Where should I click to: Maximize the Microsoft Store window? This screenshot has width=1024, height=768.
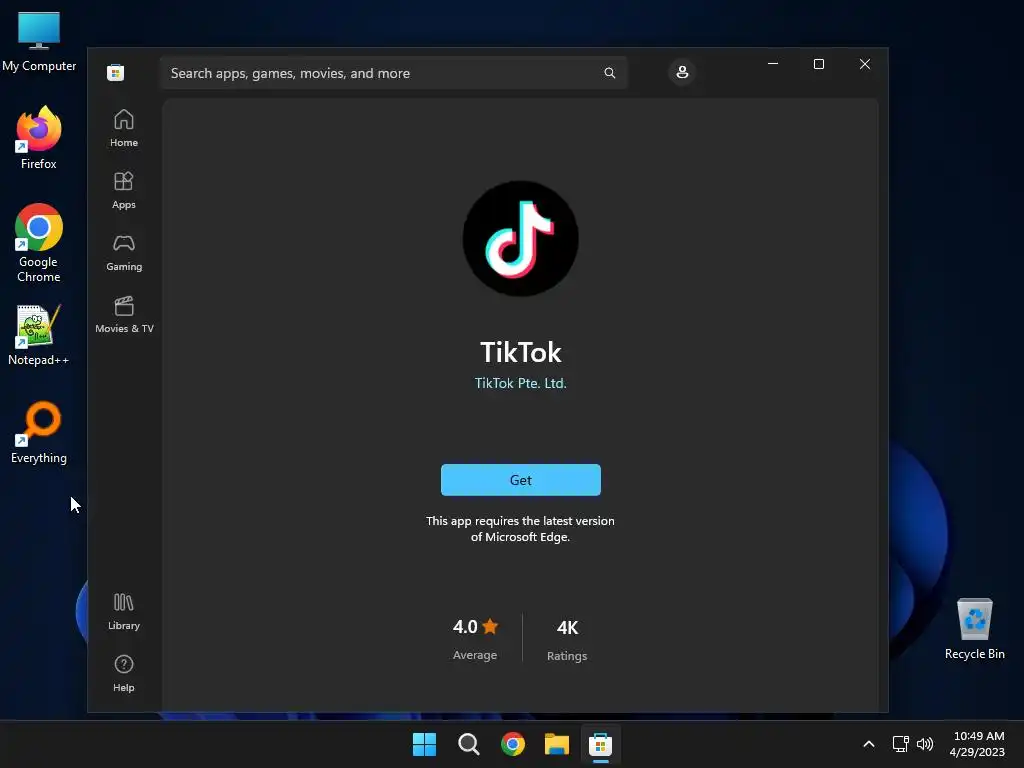(x=819, y=64)
